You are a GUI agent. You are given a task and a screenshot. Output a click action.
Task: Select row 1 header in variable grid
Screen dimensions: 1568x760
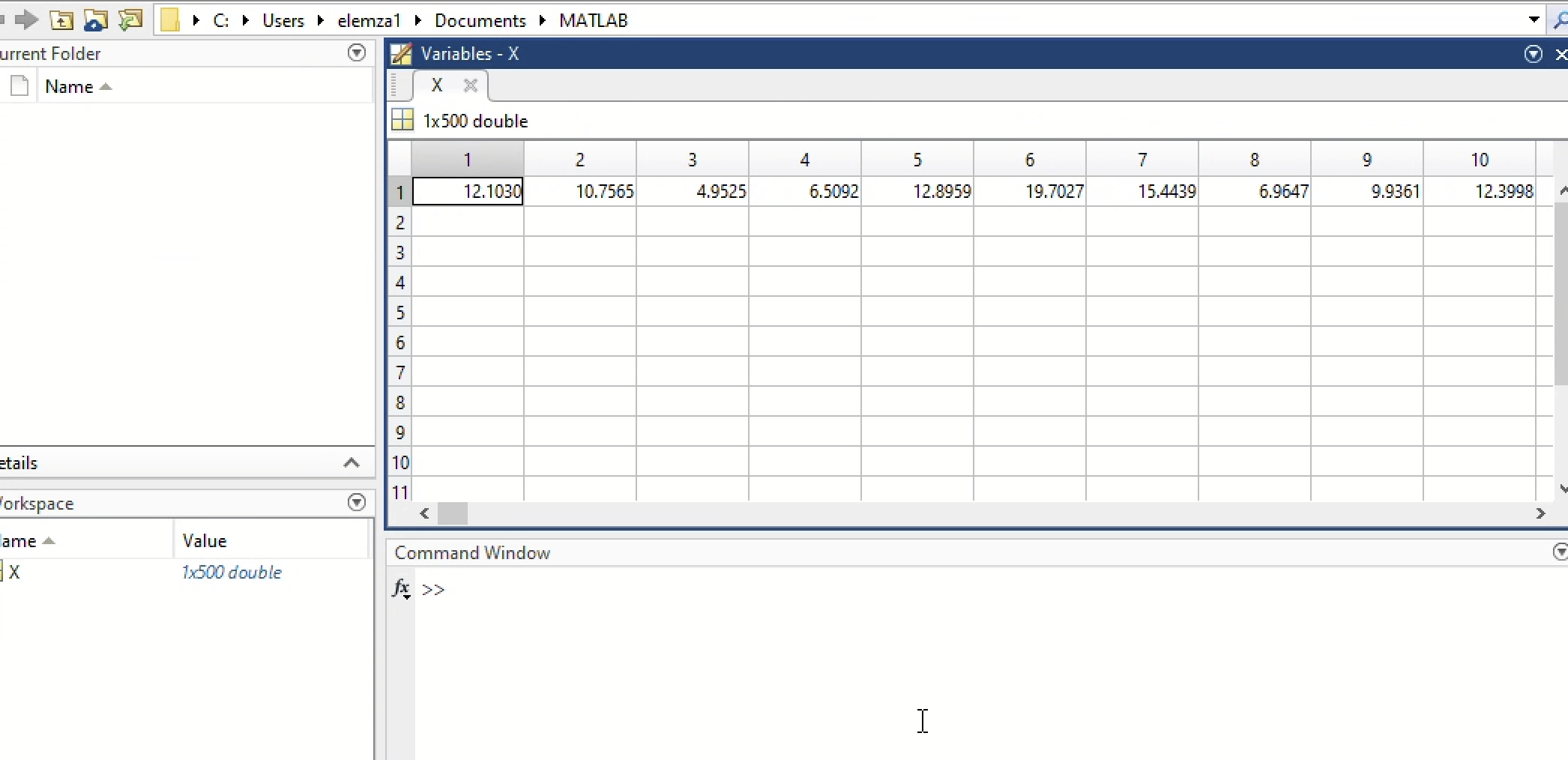(x=400, y=192)
